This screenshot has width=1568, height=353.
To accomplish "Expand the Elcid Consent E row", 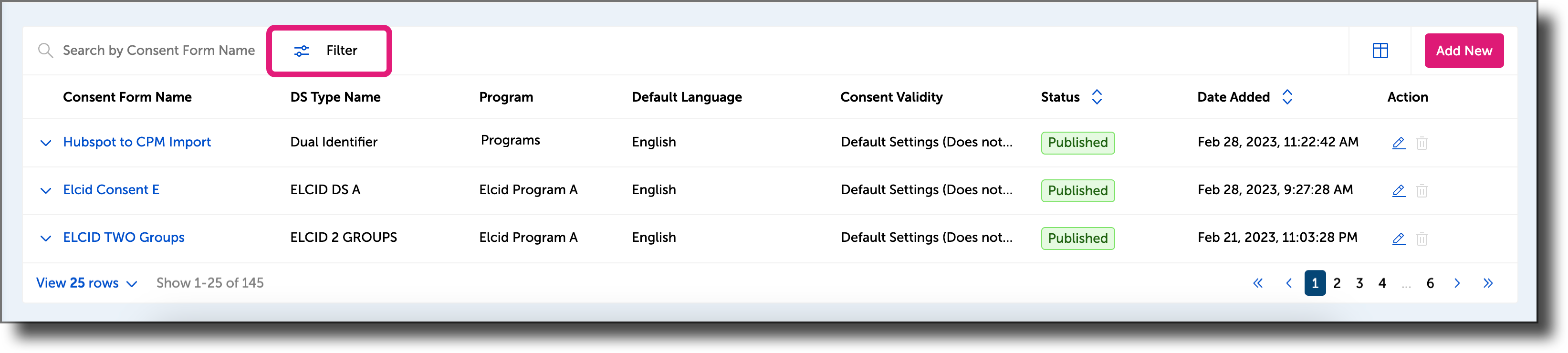I will tap(46, 190).
